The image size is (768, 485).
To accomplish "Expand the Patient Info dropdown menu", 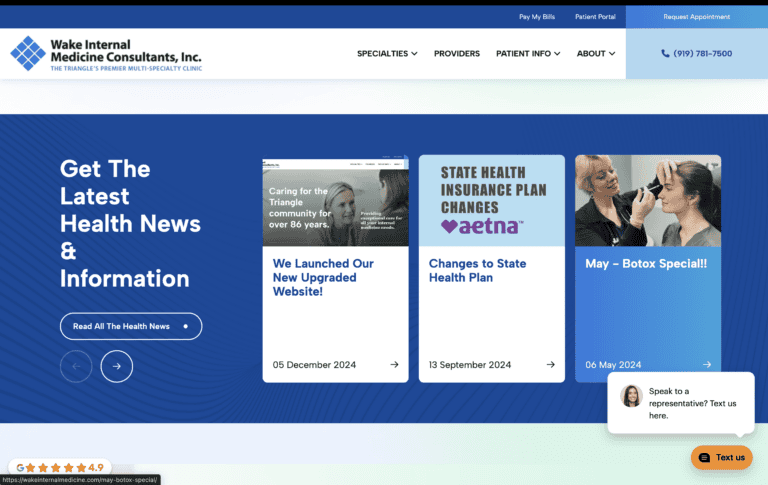I will (x=528, y=54).
